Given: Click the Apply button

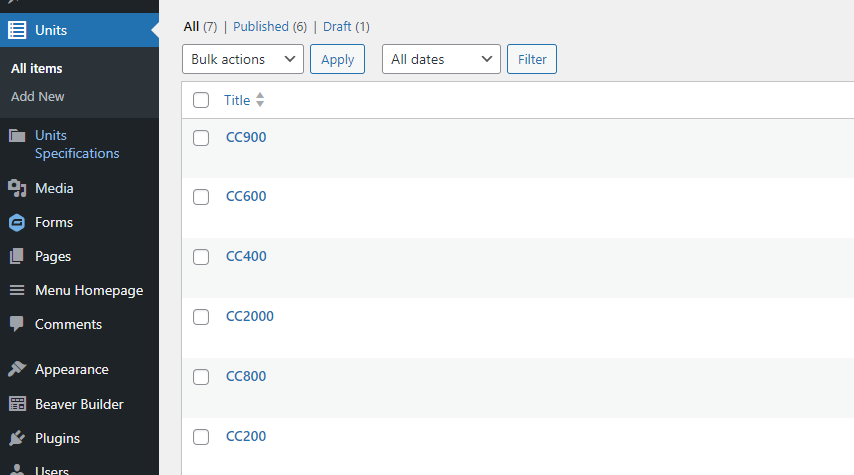Looking at the screenshot, I should point(338,59).
